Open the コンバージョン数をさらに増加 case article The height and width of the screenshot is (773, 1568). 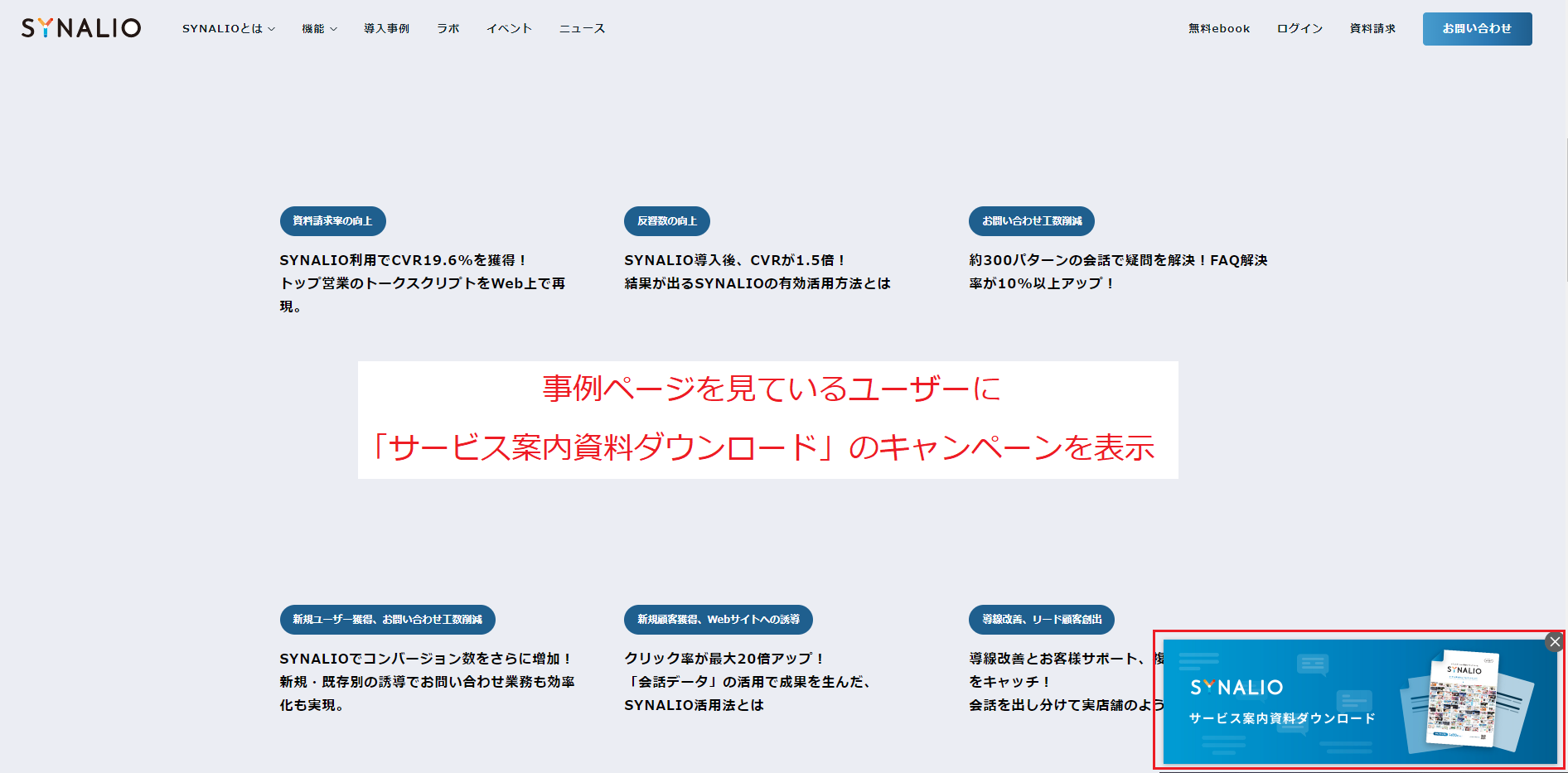[427, 682]
